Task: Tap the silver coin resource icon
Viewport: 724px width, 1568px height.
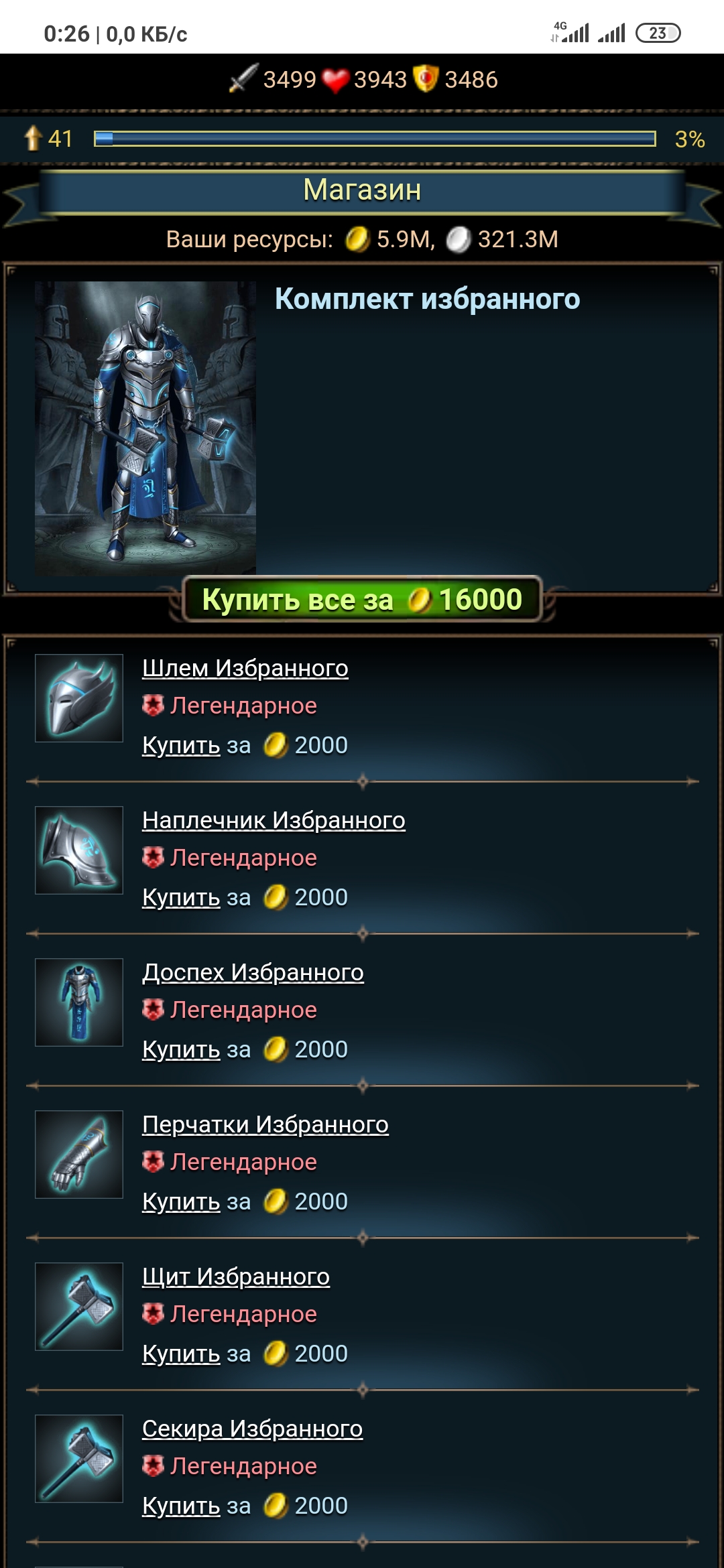Action: pyautogui.click(x=459, y=239)
